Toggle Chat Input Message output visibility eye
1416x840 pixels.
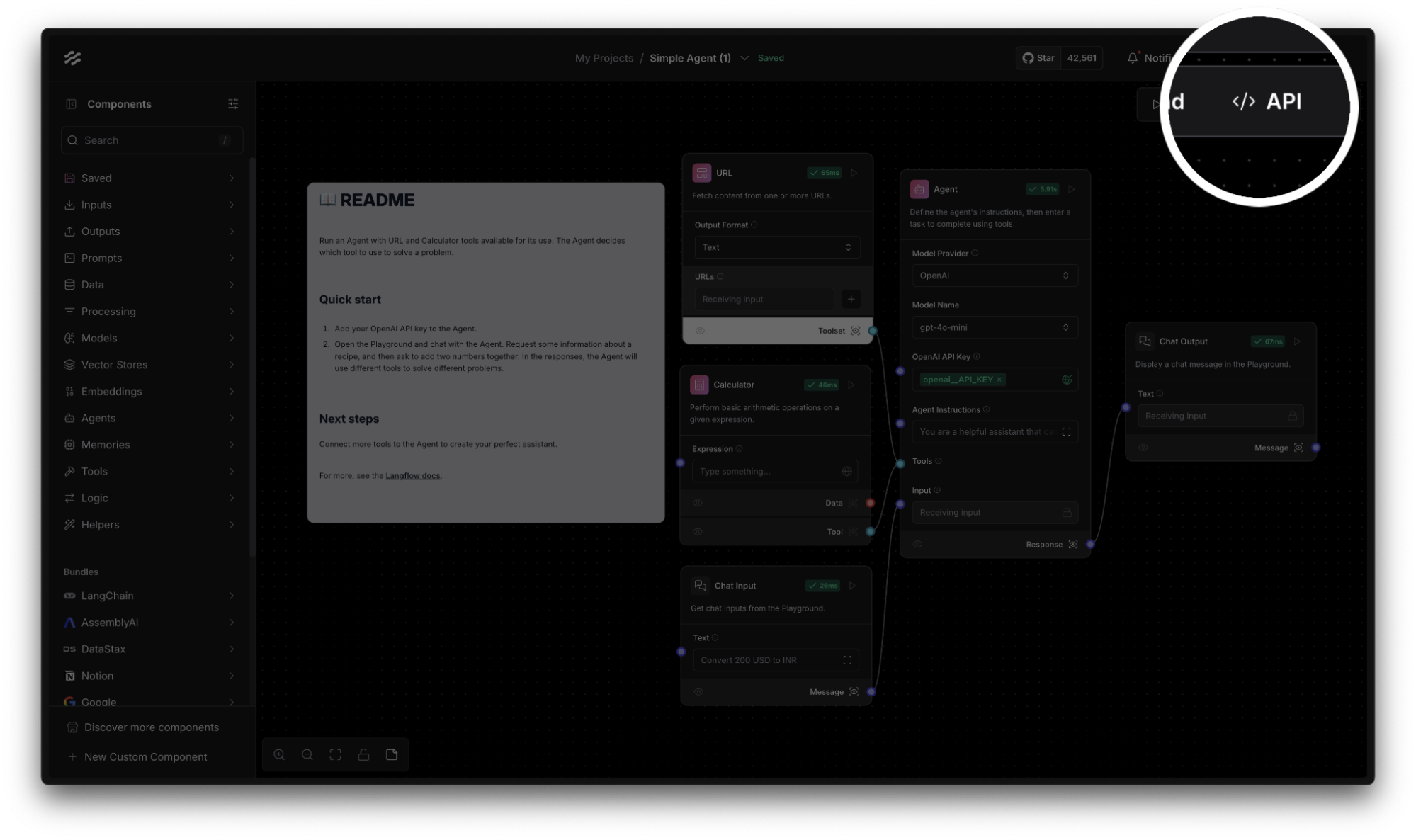pos(698,692)
